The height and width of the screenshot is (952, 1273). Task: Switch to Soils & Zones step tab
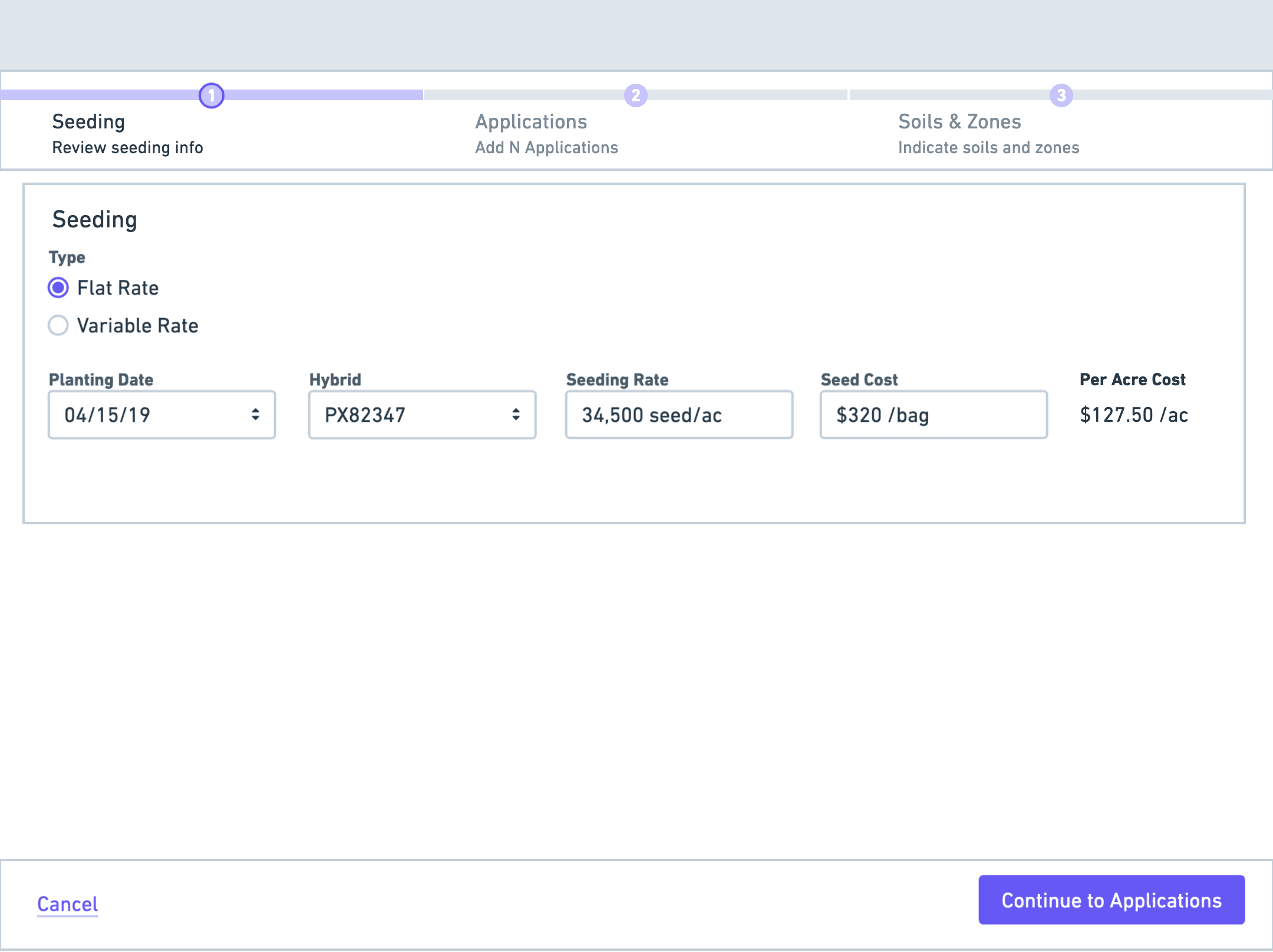tap(959, 122)
